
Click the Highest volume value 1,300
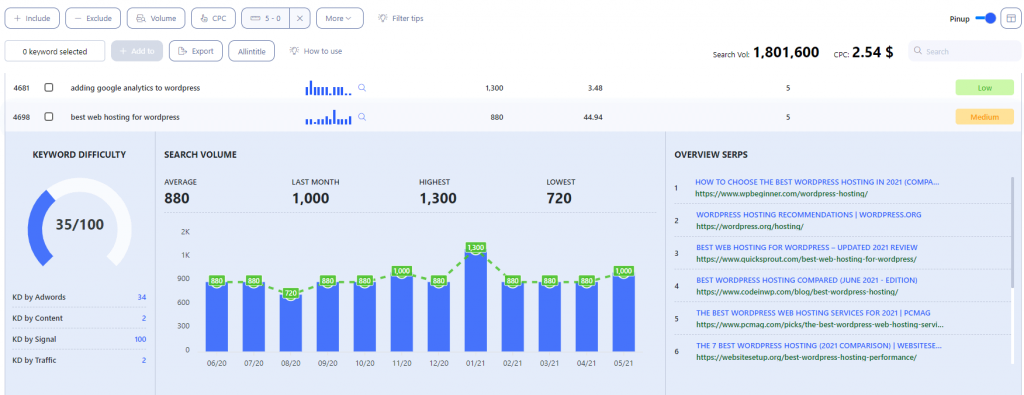(x=438, y=198)
